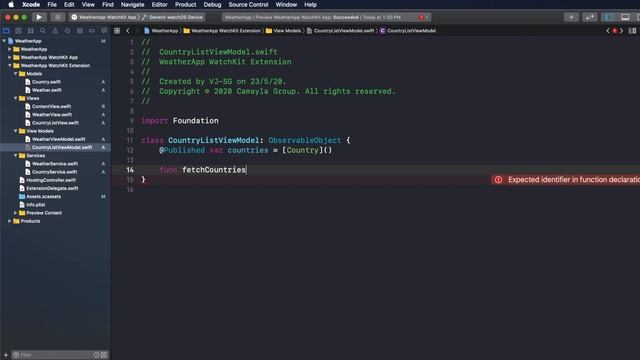The width and height of the screenshot is (640, 360).
Task: Expand the Products folder
Action: click(10, 221)
